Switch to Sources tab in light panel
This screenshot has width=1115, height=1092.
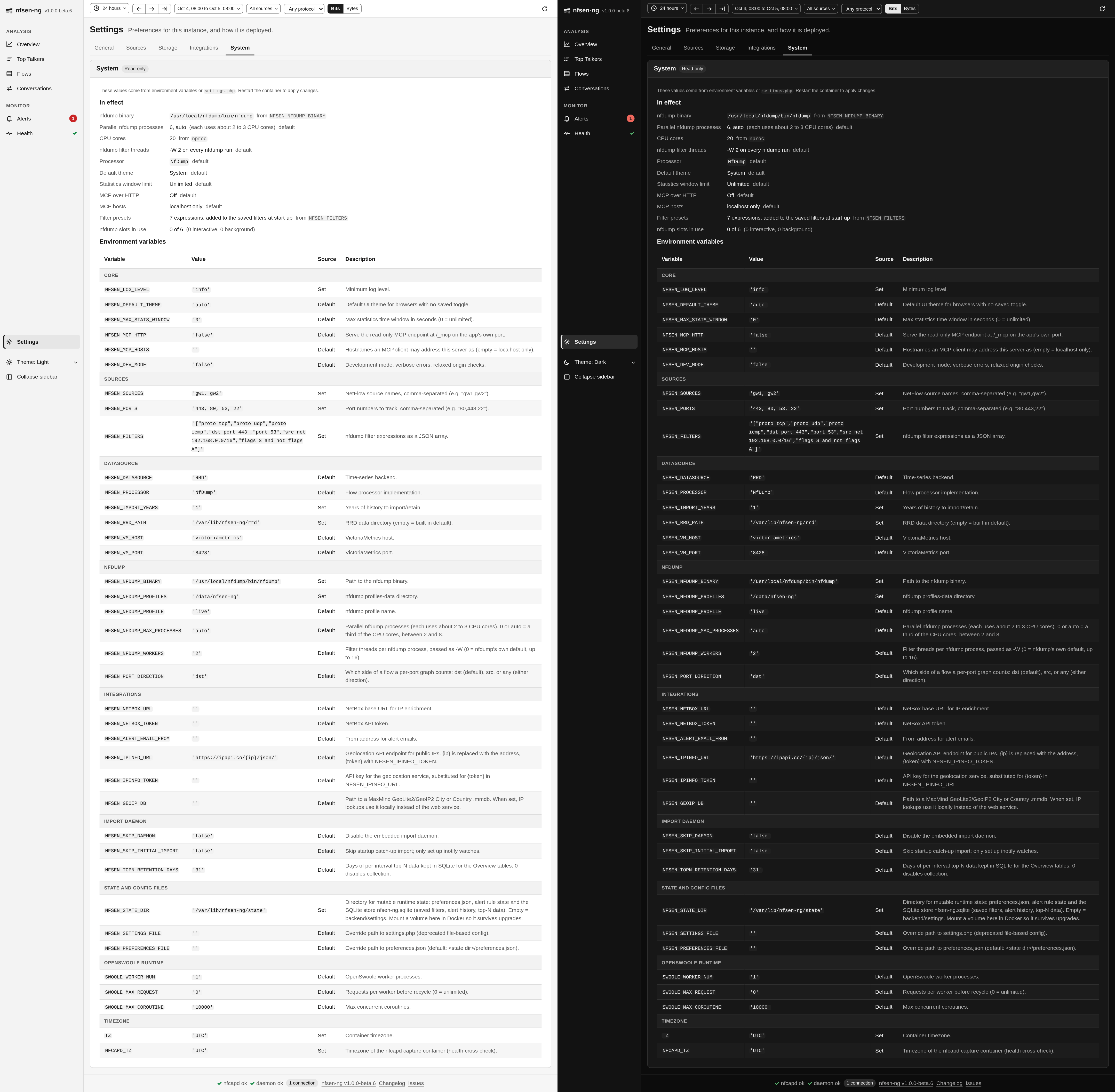pyautogui.click(x=136, y=48)
